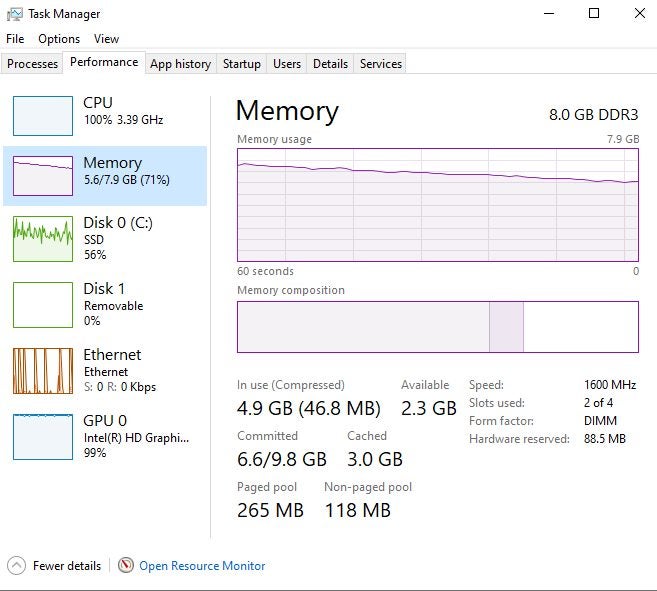Close the Task Manager window

click(x=639, y=13)
